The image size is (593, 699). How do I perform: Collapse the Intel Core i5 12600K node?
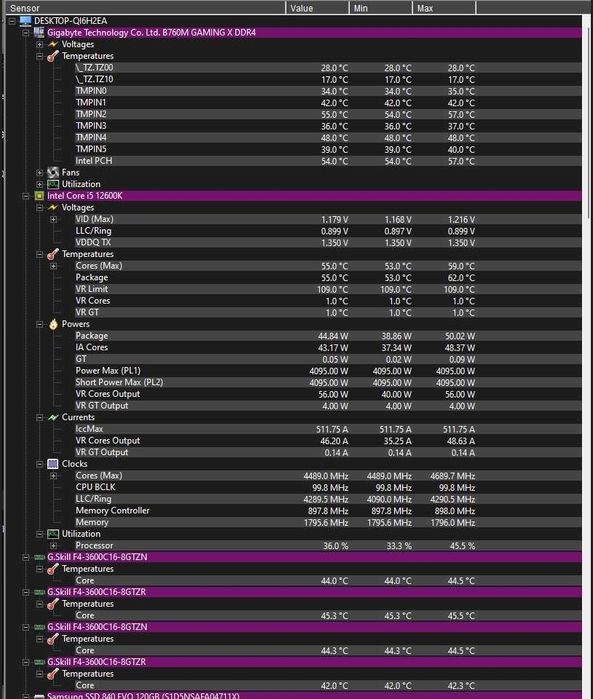[26, 196]
